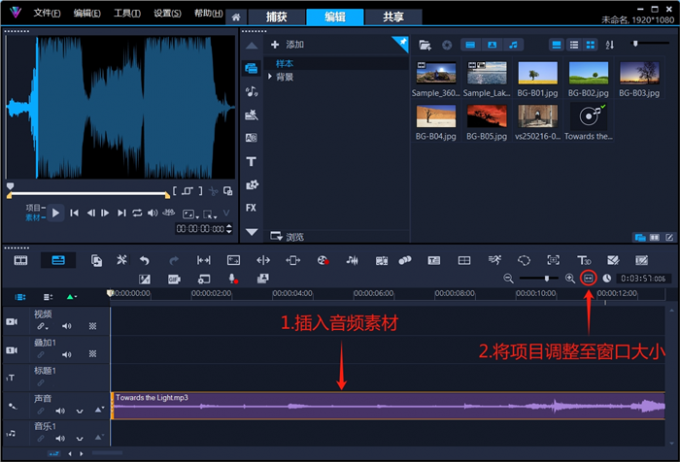Redo the last undone action
The image size is (680, 462).
[x=173, y=260]
